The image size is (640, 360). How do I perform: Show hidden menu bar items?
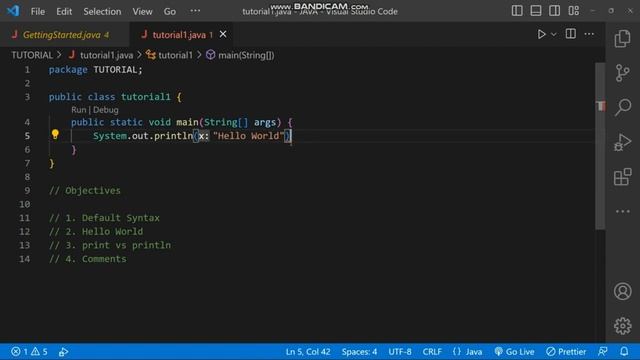[x=195, y=11]
